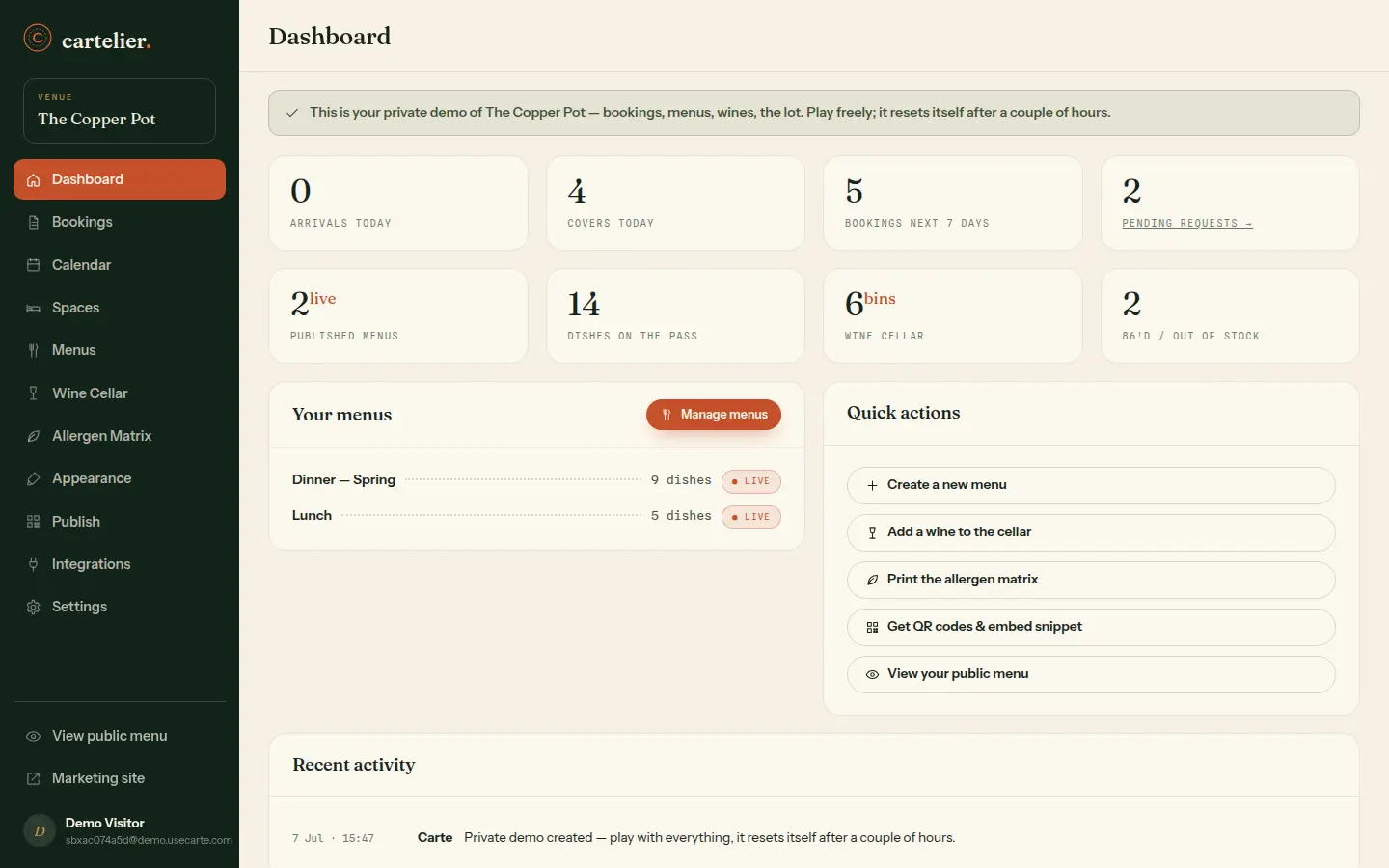Click the Wine Cellar bins stat card

point(953,316)
